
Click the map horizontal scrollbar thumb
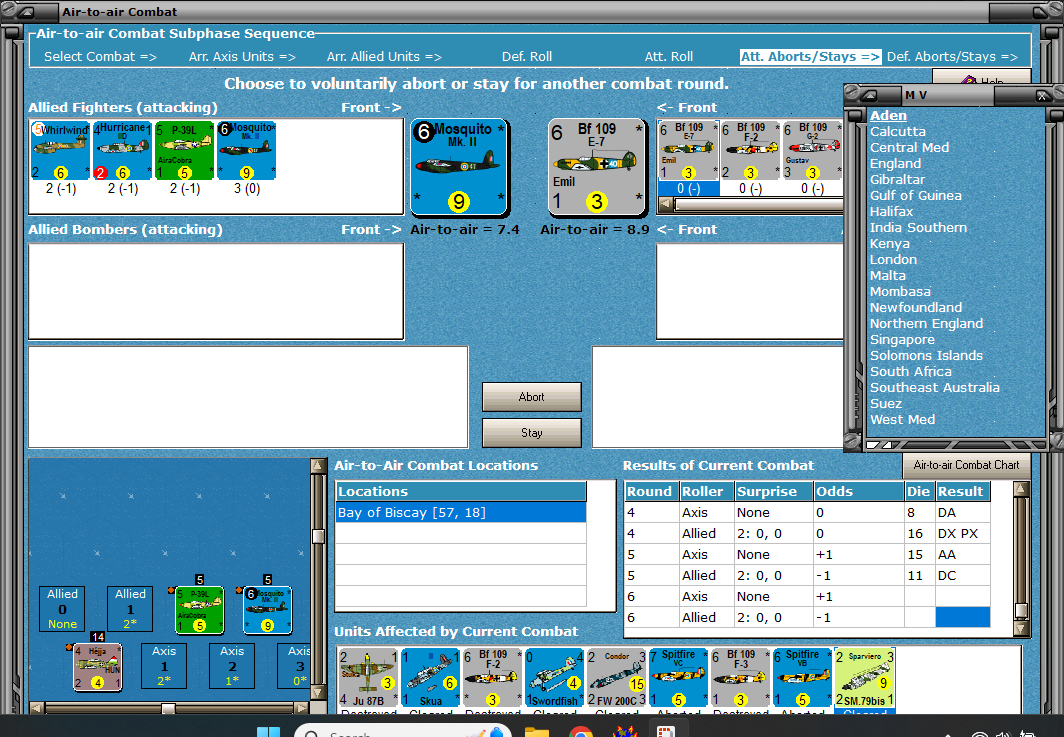168,708
